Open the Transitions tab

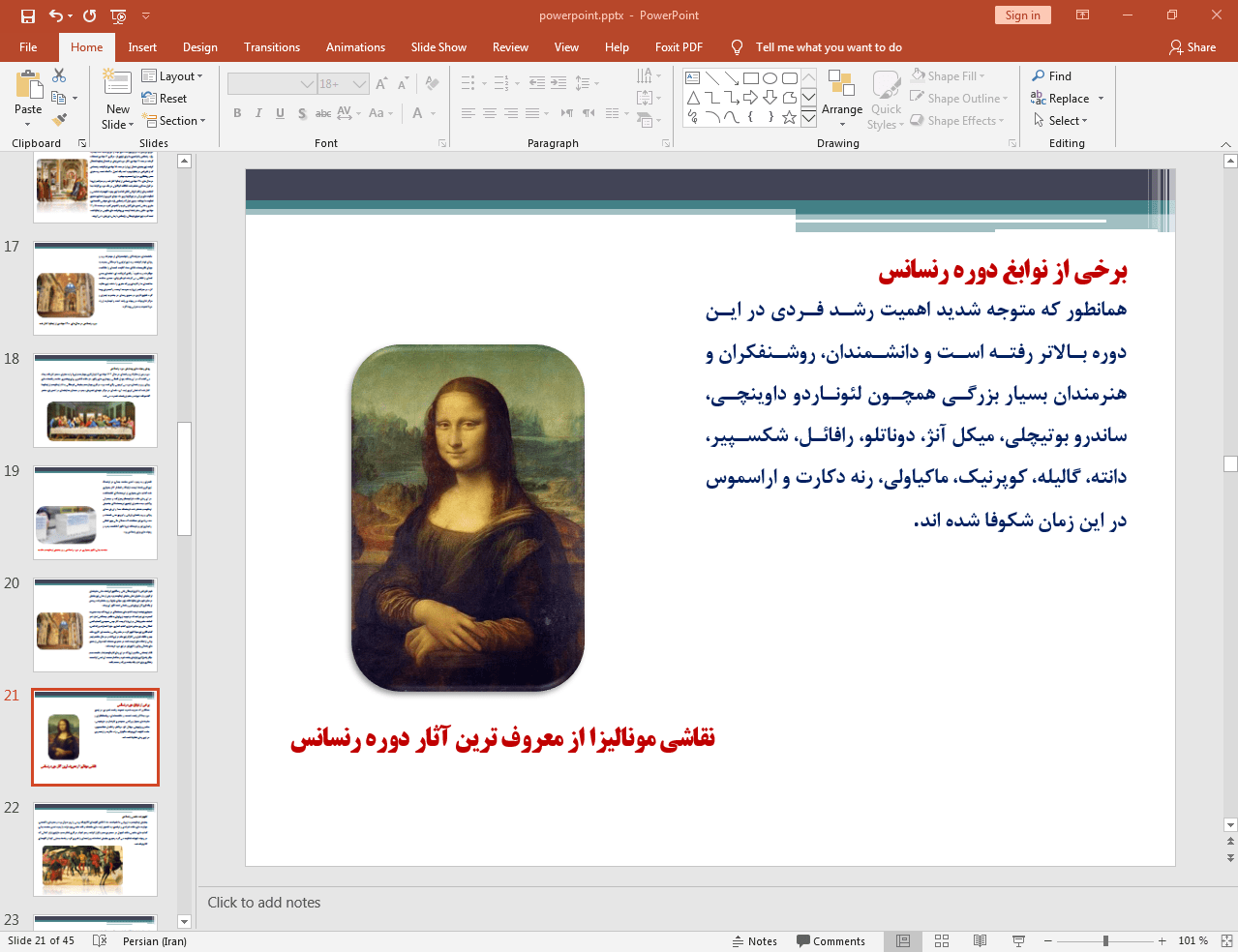point(272,47)
